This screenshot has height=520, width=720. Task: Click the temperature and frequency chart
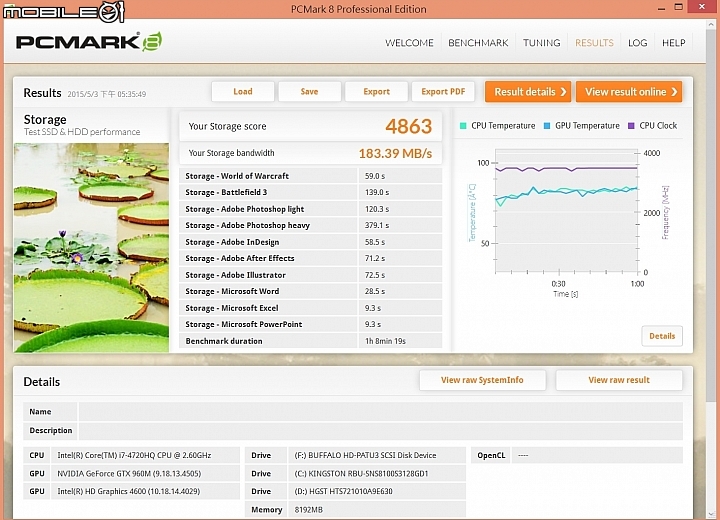[x=567, y=212]
